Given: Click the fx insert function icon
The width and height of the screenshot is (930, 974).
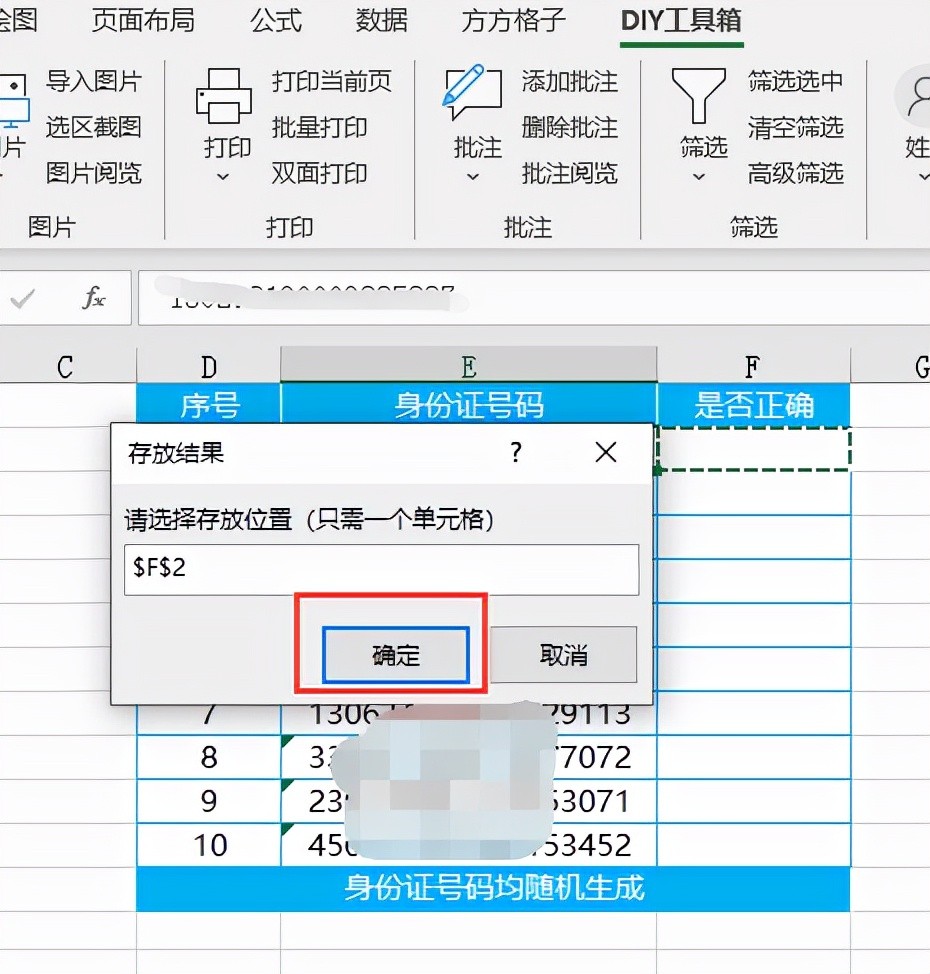Looking at the screenshot, I should (94, 298).
